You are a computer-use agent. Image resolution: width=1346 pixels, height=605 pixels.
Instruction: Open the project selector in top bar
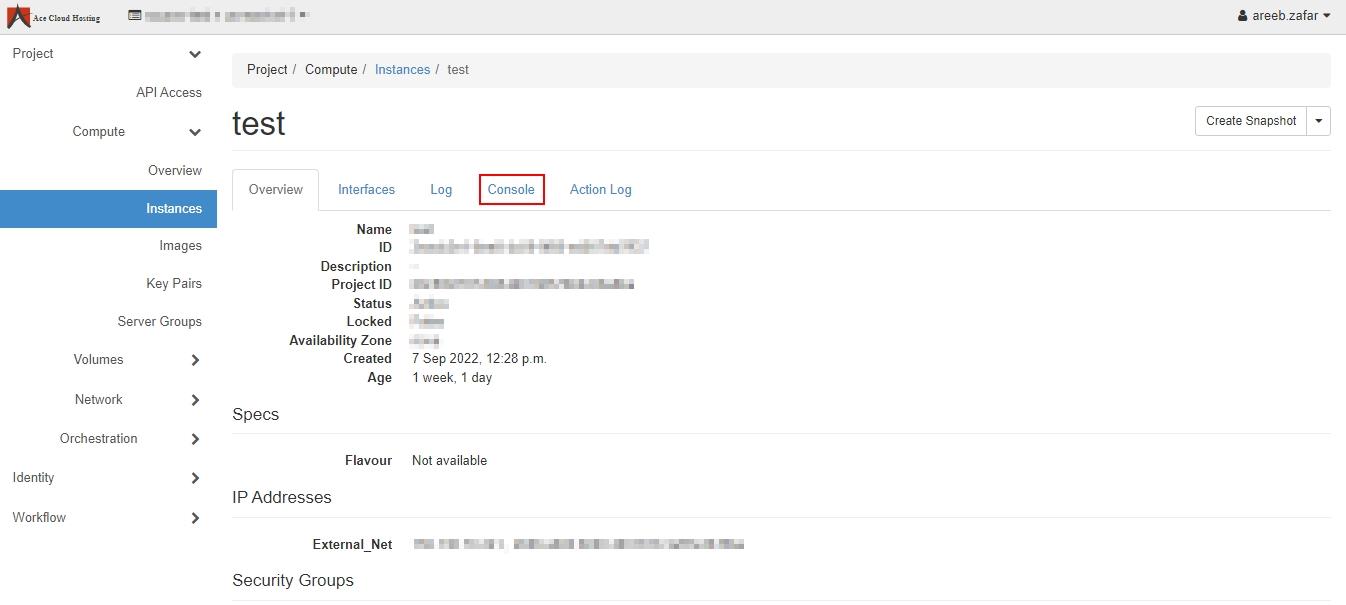pos(218,16)
